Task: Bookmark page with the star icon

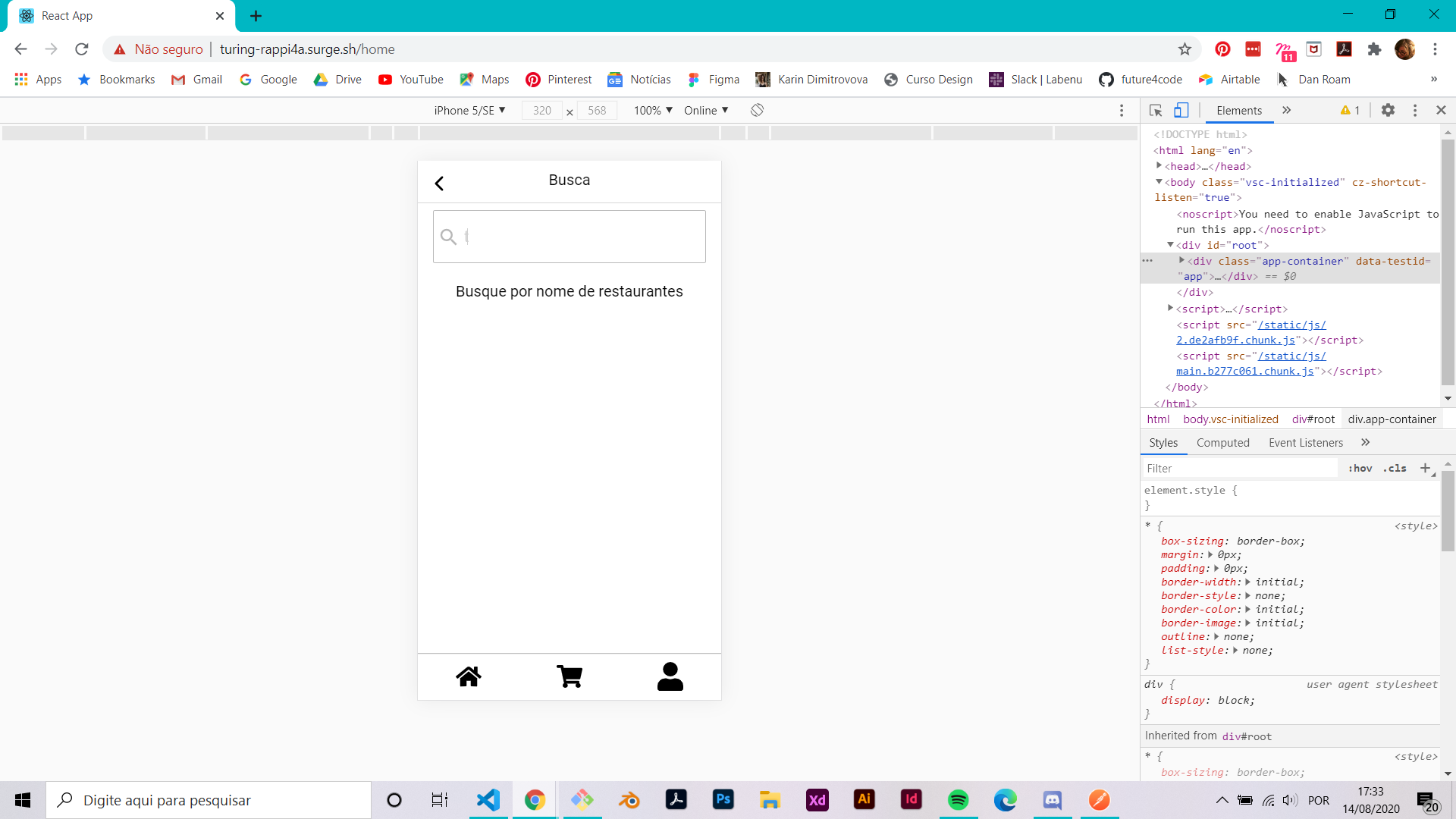Action: (x=1185, y=49)
